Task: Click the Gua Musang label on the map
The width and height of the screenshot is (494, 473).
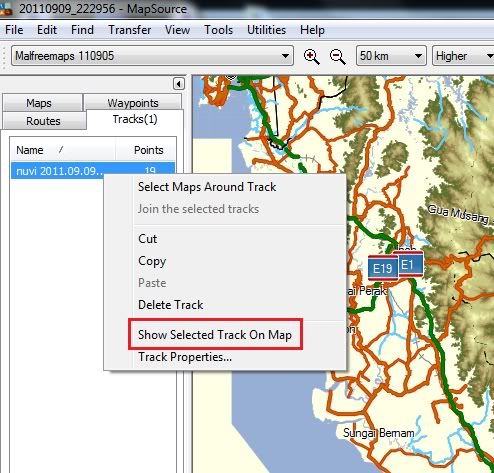Action: [458, 214]
